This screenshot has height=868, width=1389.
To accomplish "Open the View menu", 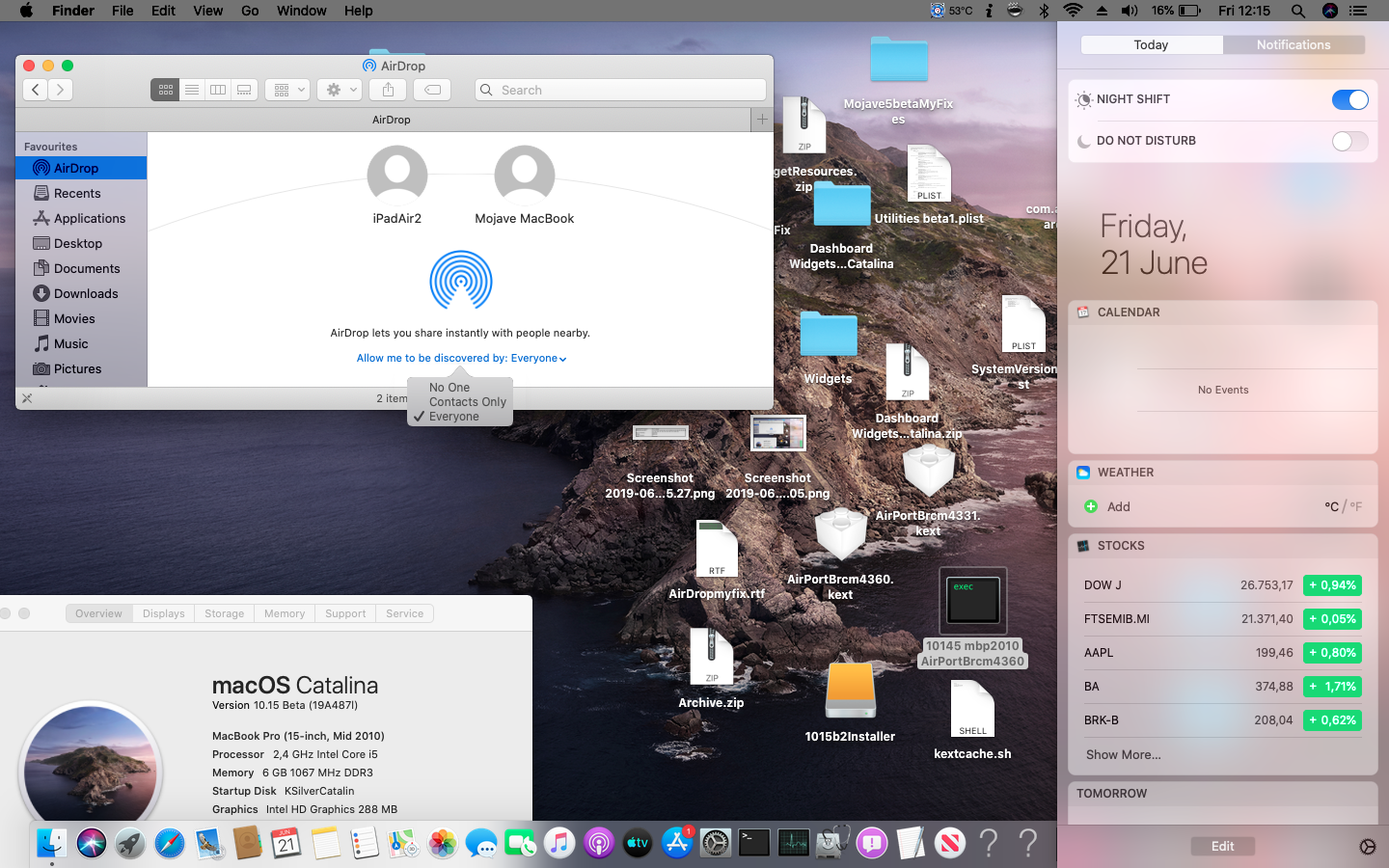I will click(x=208, y=11).
